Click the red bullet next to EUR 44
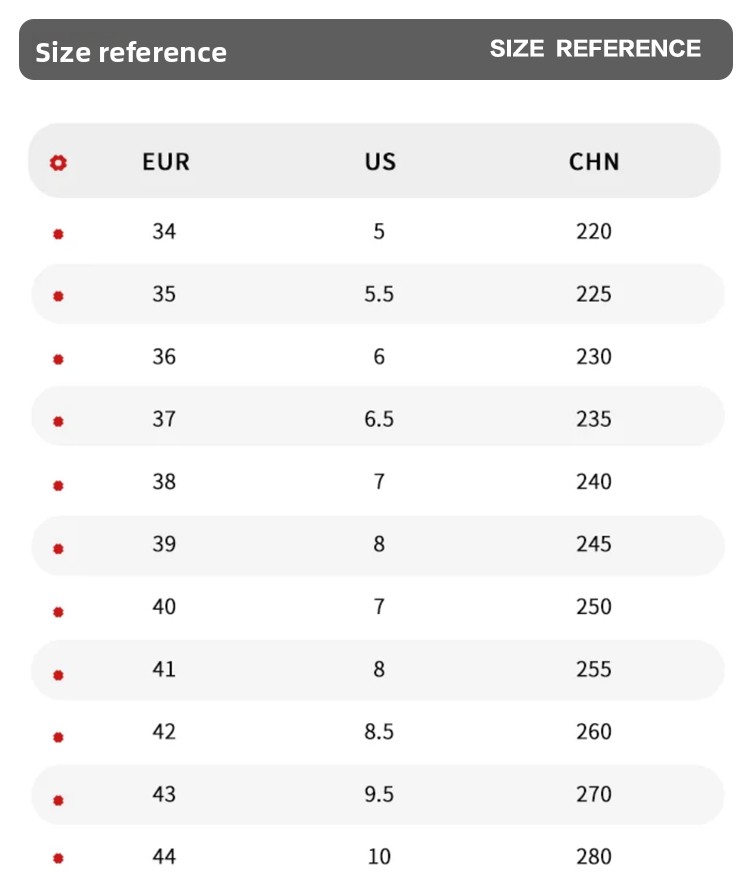This screenshot has height=894, width=750. coord(58,858)
